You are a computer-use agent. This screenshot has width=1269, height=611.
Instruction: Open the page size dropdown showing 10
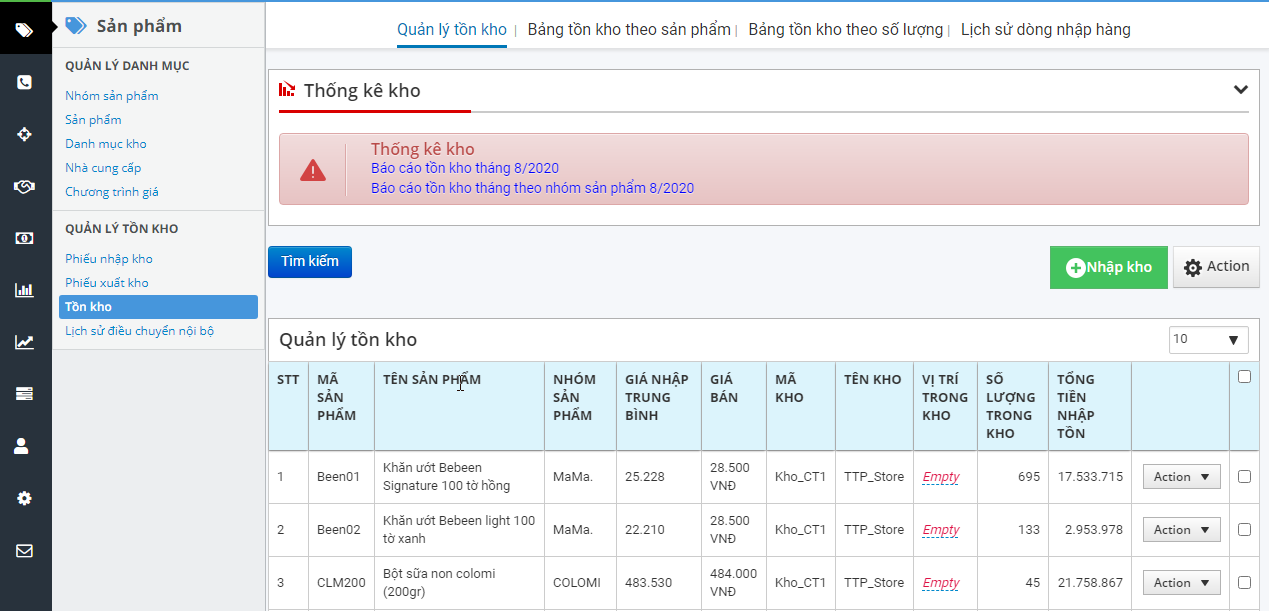tap(1208, 340)
